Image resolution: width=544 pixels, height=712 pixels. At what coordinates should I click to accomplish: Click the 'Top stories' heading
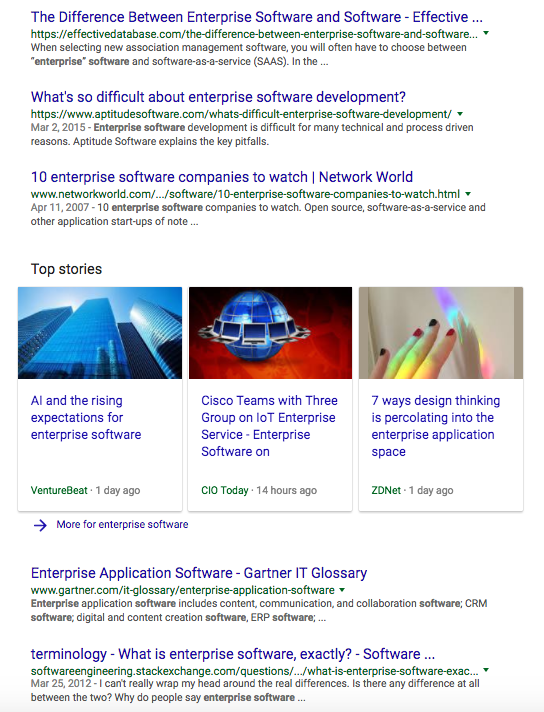click(x=66, y=269)
